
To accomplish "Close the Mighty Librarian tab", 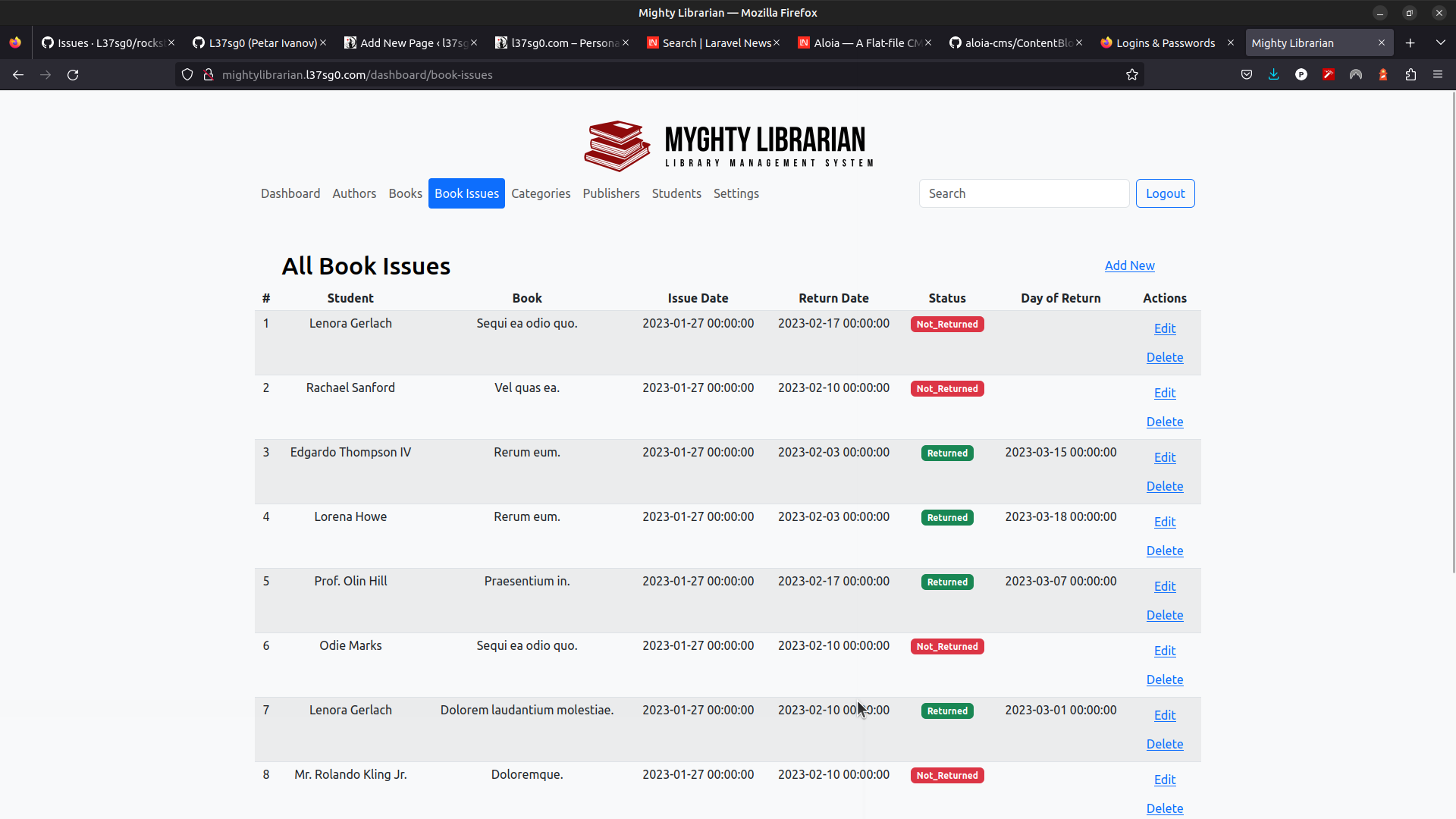I will click(1382, 42).
